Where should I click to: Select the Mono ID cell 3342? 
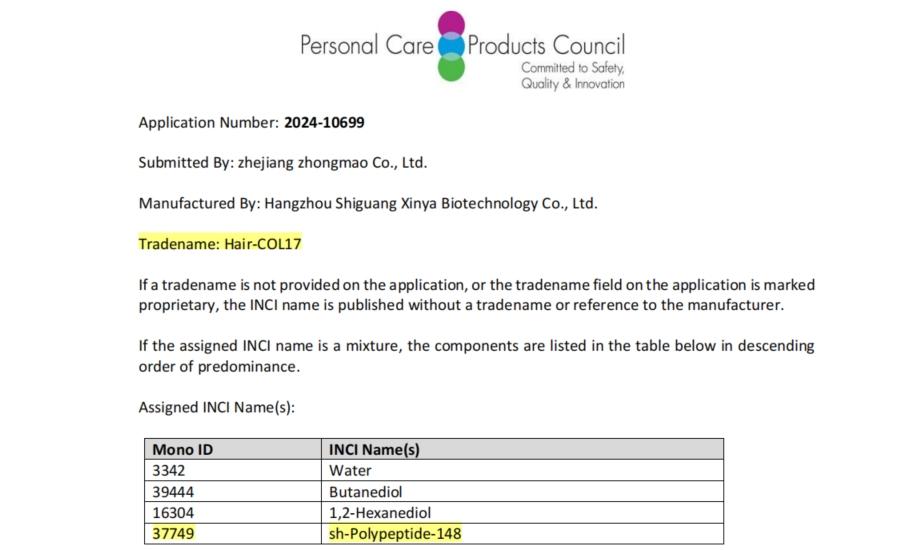click(169, 470)
